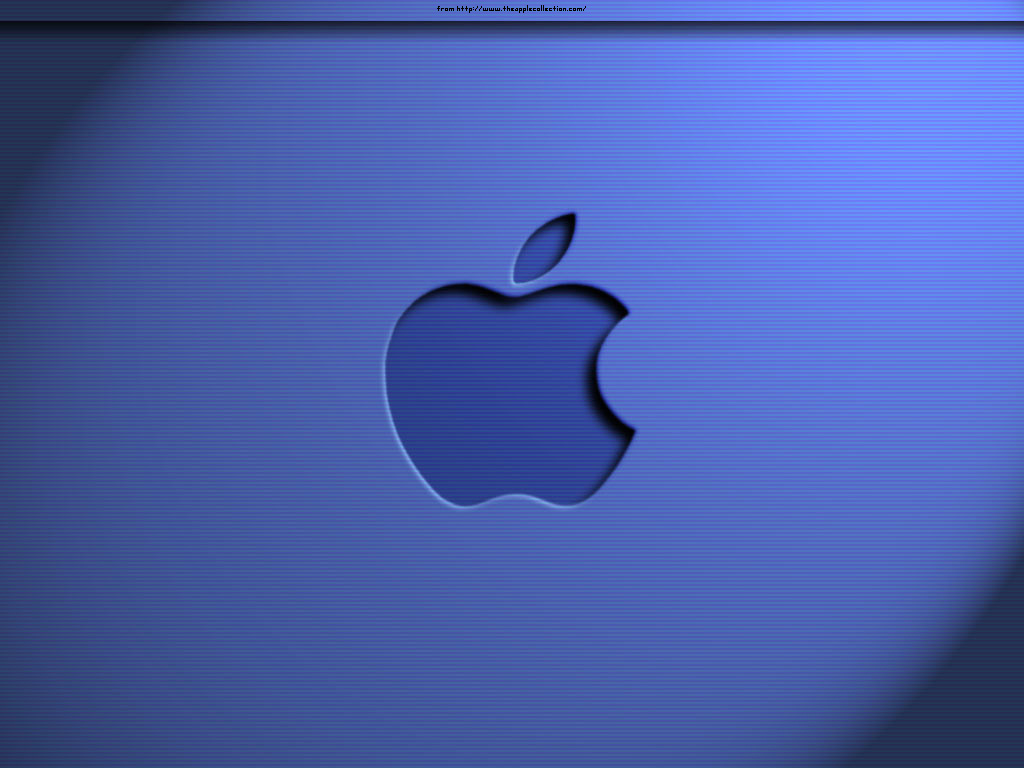Image resolution: width=1024 pixels, height=768 pixels.
Task: Click the pointed tip of the Apple leaf
Action: [x=572, y=215]
